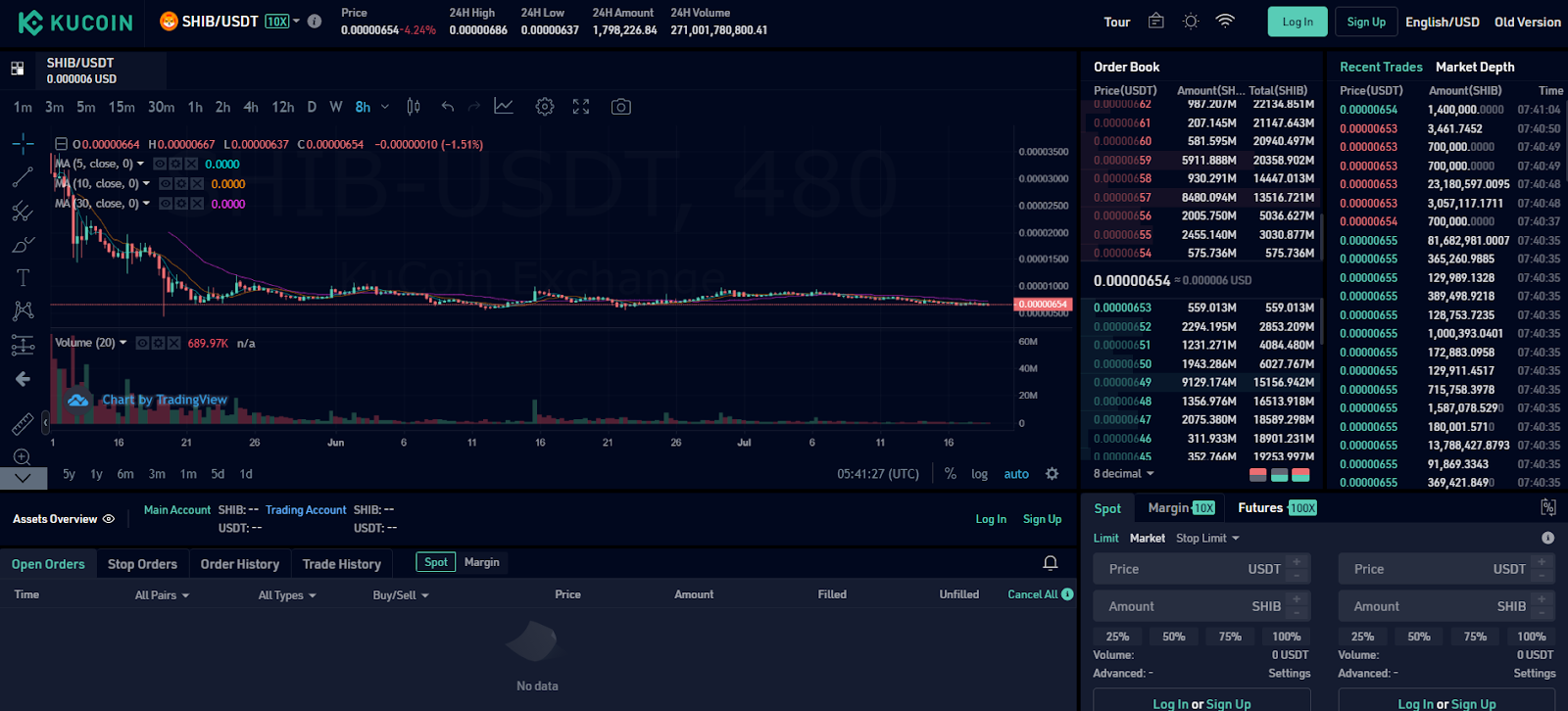The width and height of the screenshot is (1568, 711).
Task: Open the Stop Limit order type dropdown
Action: (1208, 538)
